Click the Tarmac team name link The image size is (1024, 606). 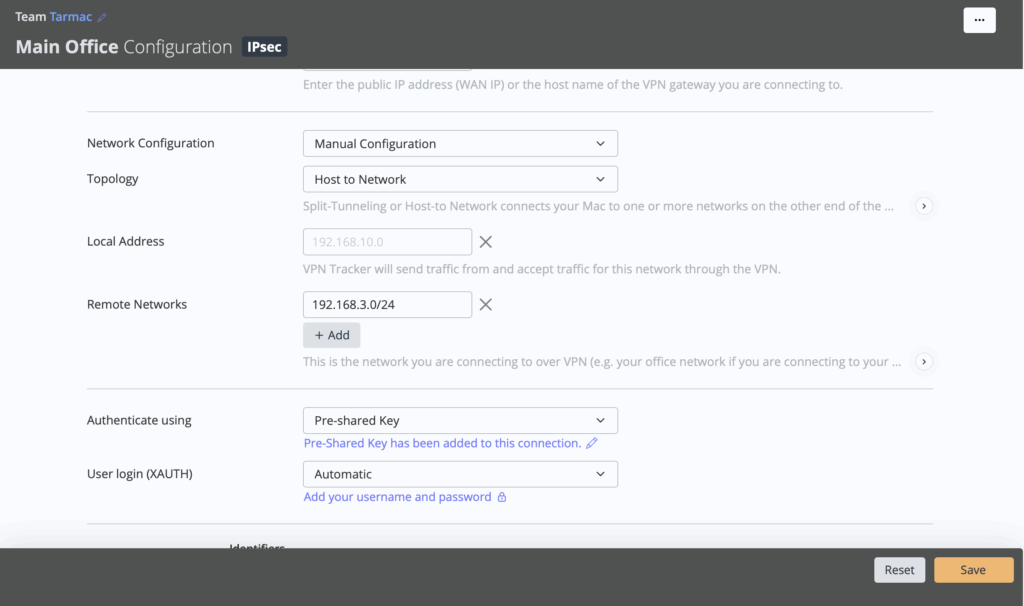(x=71, y=17)
